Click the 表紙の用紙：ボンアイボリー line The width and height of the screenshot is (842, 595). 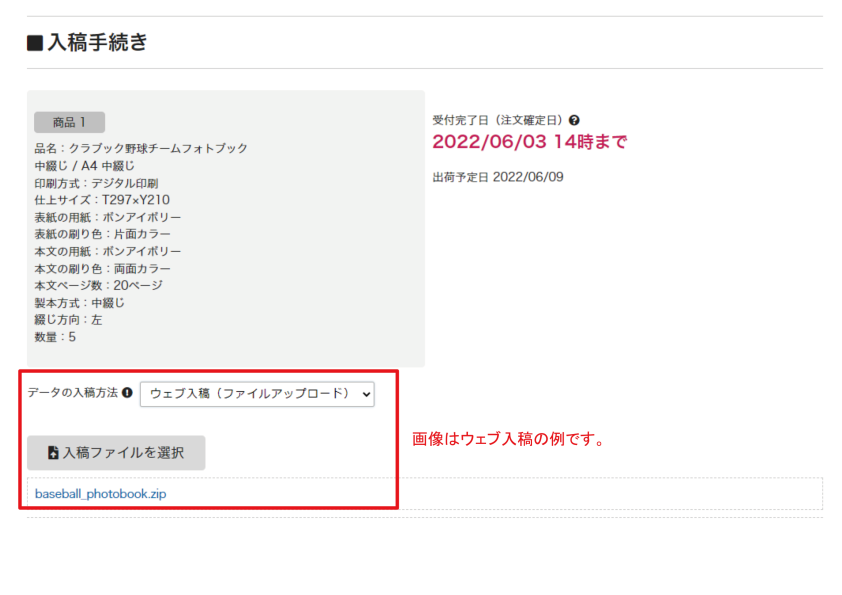pyautogui.click(x=107, y=217)
